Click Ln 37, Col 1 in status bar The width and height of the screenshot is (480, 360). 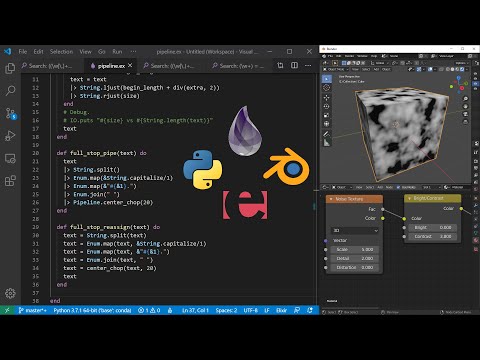point(195,310)
